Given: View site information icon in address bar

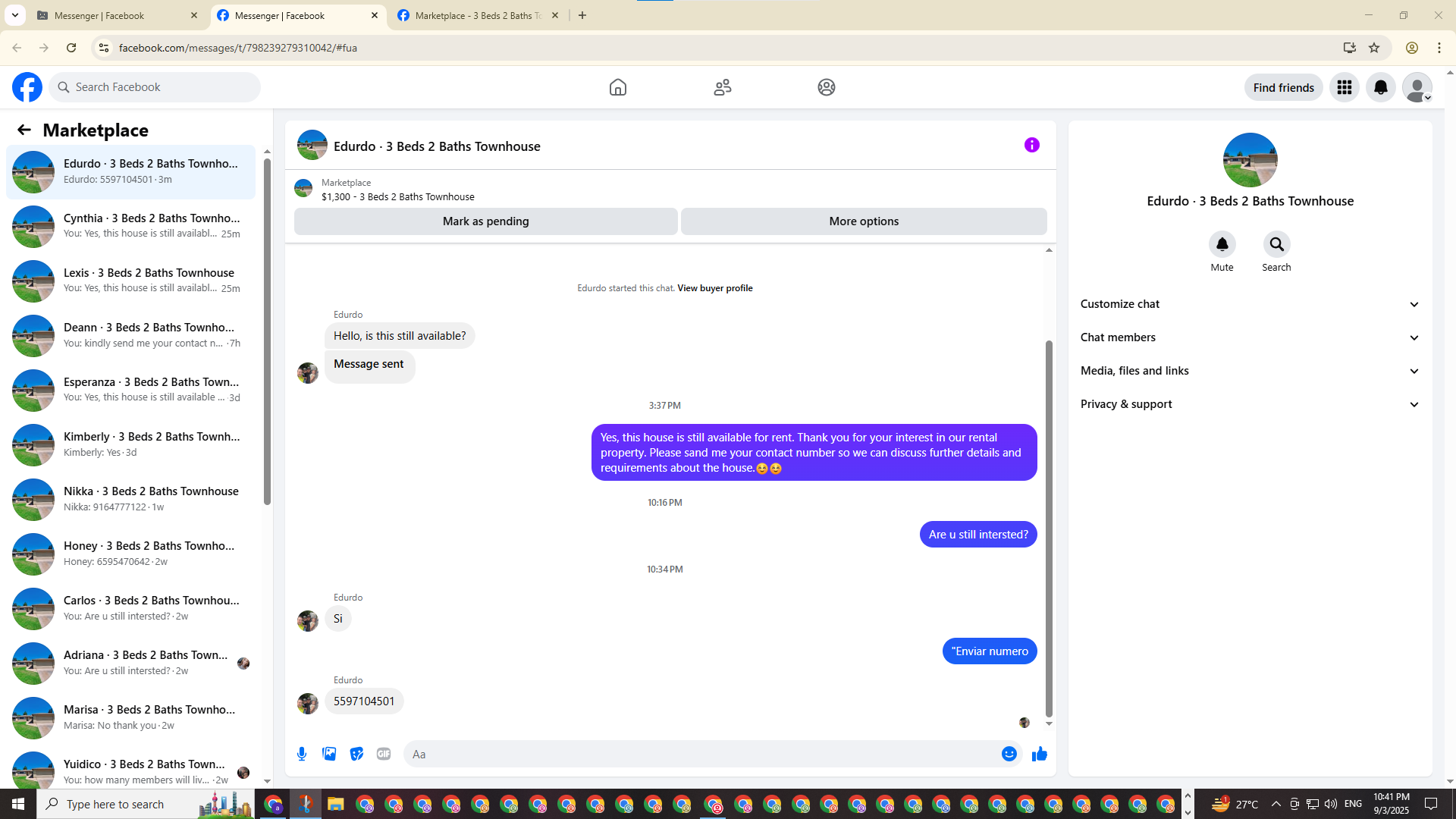Looking at the screenshot, I should (104, 48).
